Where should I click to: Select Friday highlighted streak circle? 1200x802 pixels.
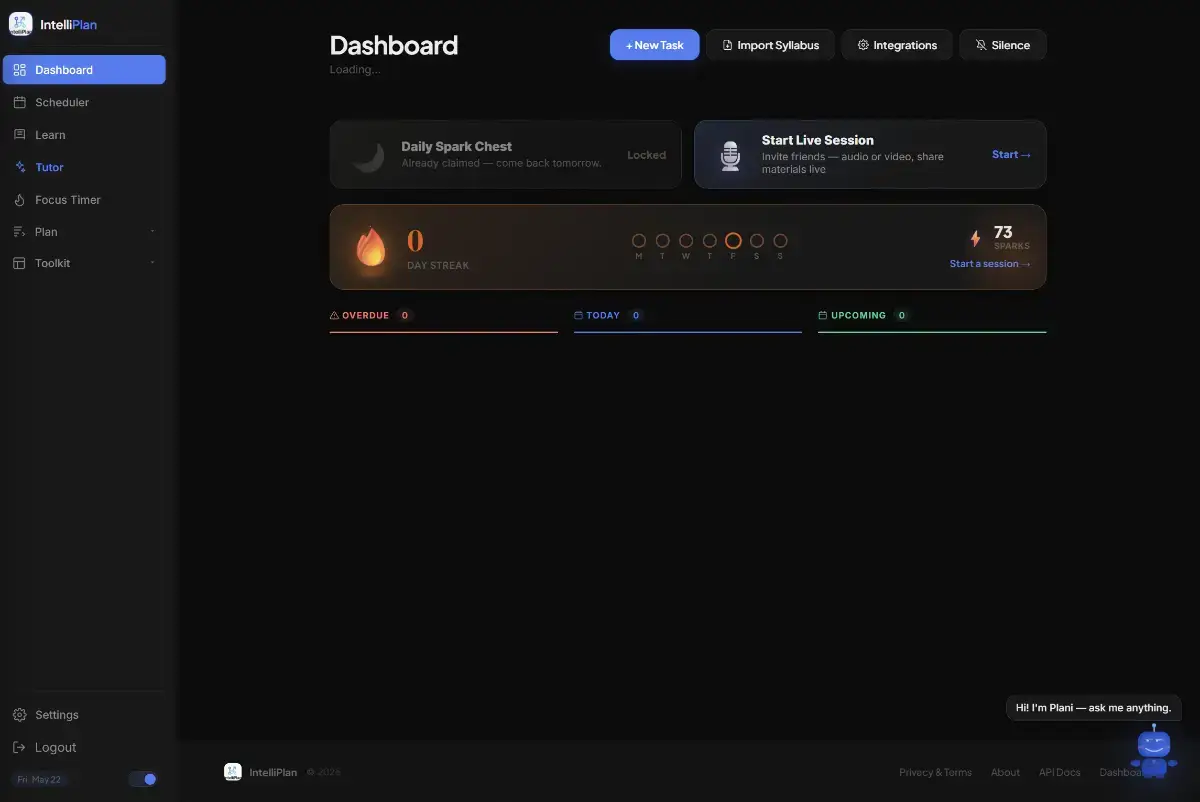(733, 241)
